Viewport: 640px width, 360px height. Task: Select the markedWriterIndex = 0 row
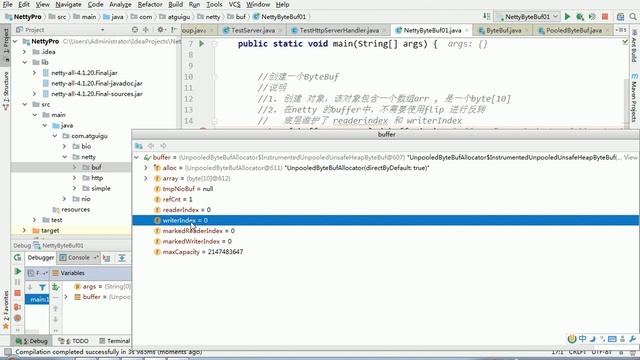tap(385, 241)
